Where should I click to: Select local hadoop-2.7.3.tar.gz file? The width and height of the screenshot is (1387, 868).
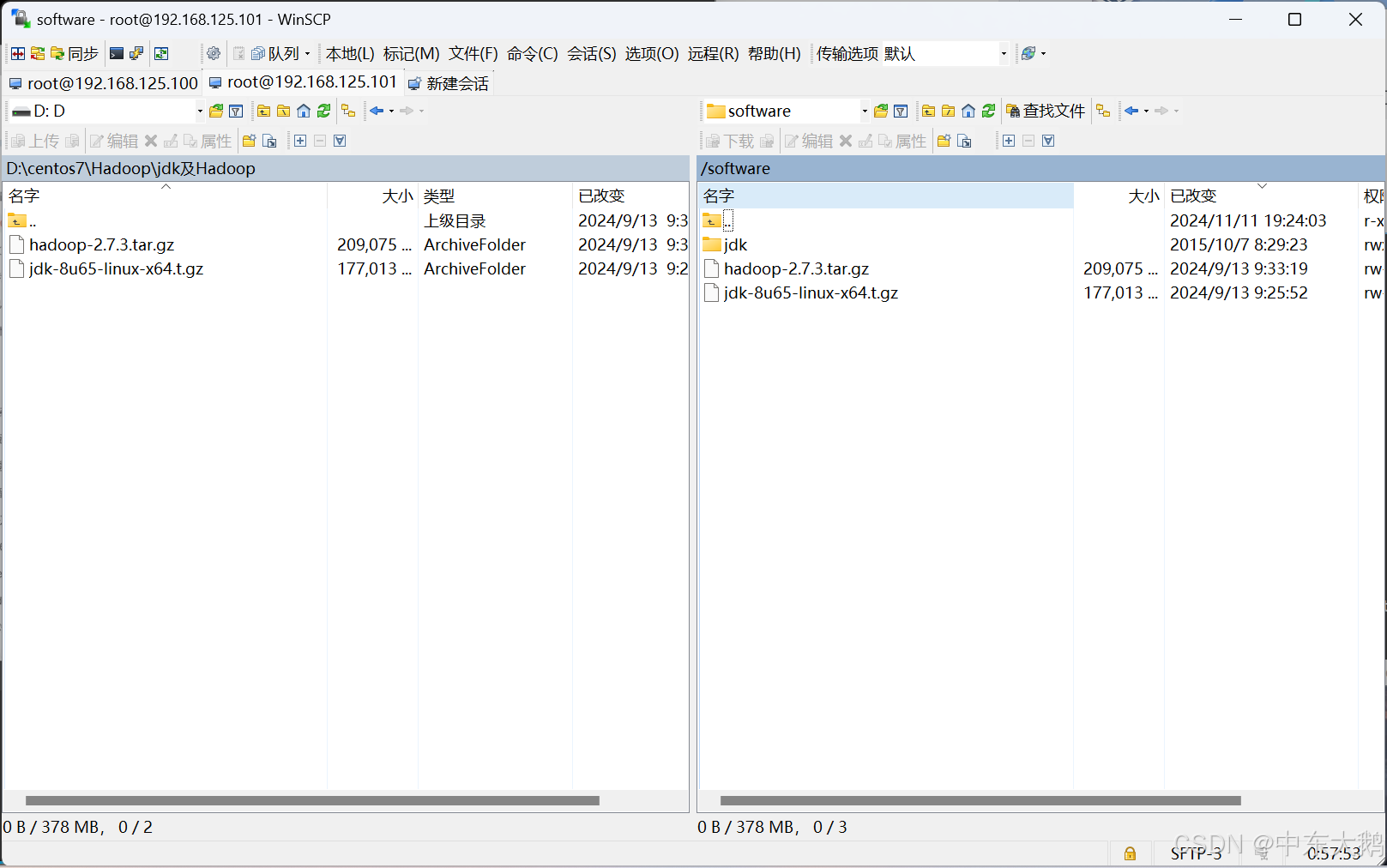click(101, 245)
